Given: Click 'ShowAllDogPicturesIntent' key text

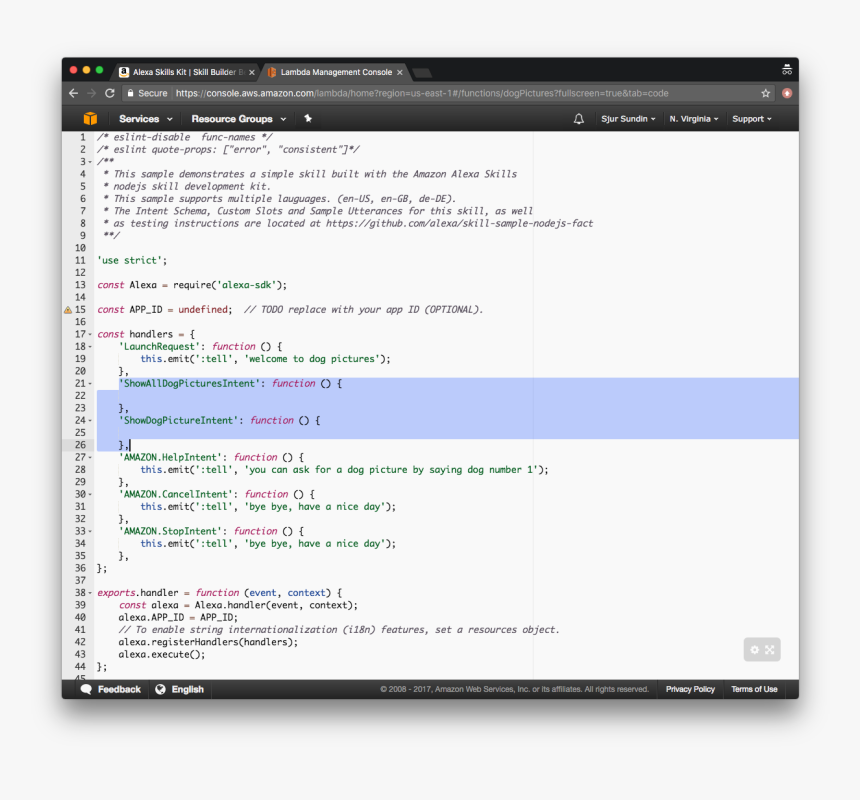Looking at the screenshot, I should click(190, 384).
